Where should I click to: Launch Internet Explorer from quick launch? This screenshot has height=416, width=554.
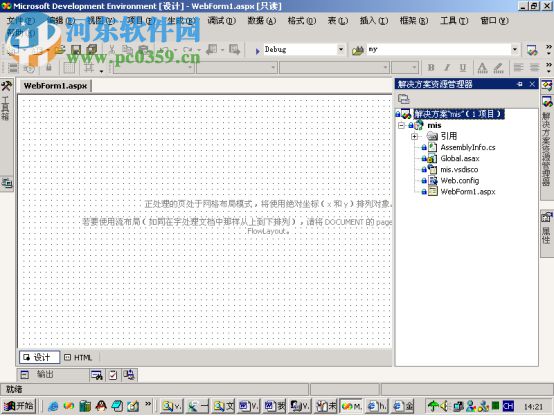53,406
